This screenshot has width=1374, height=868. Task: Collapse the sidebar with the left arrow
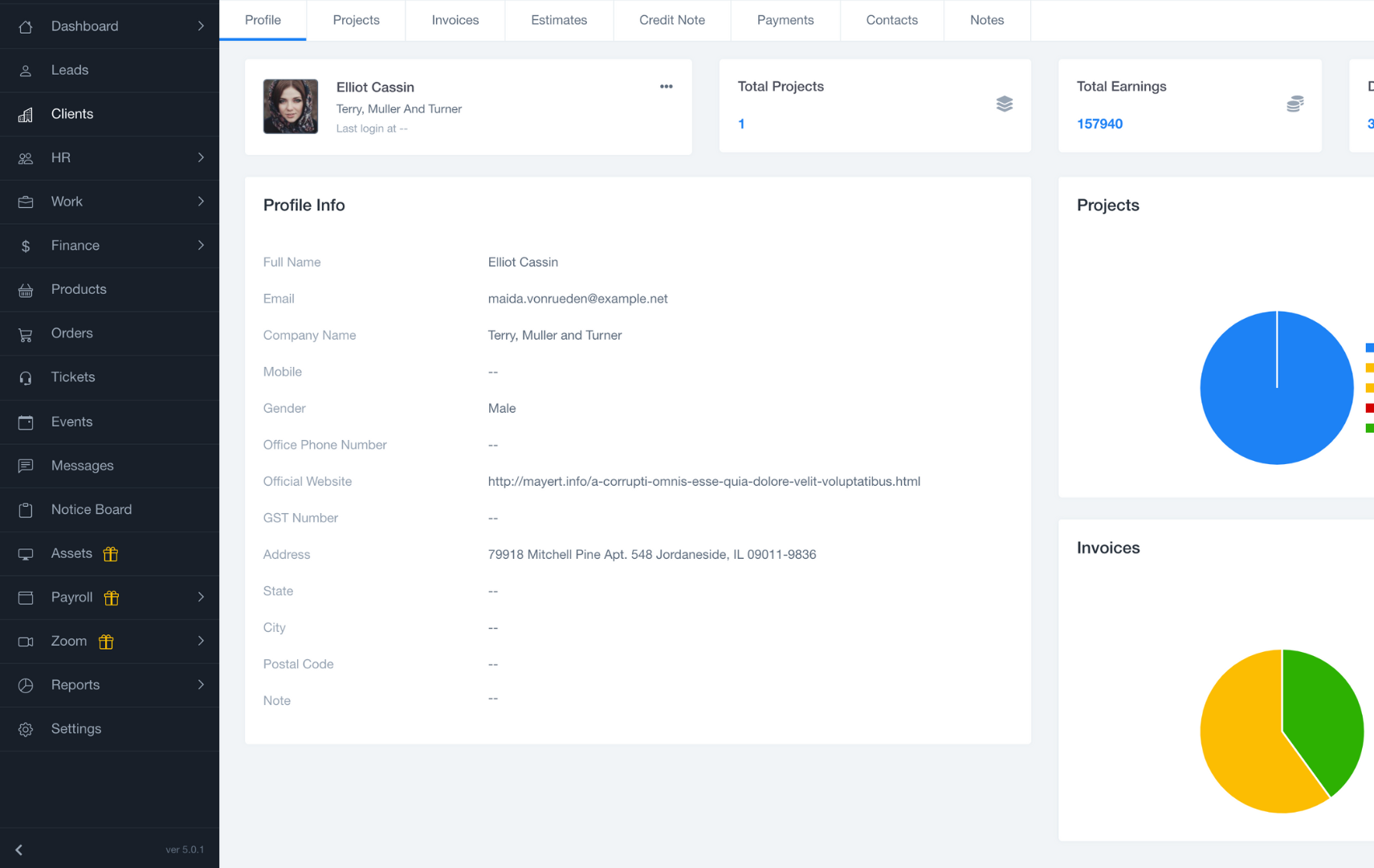click(19, 850)
